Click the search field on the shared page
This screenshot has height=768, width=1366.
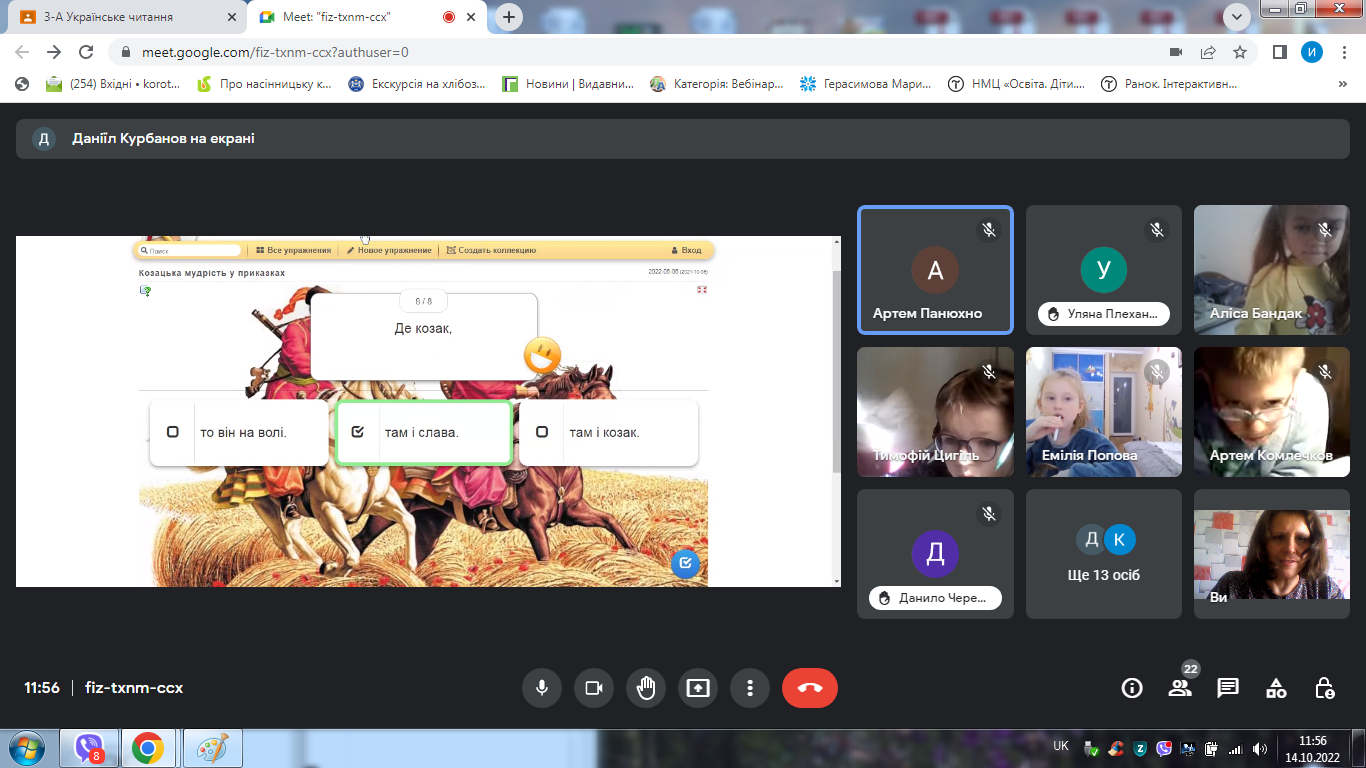coord(190,250)
